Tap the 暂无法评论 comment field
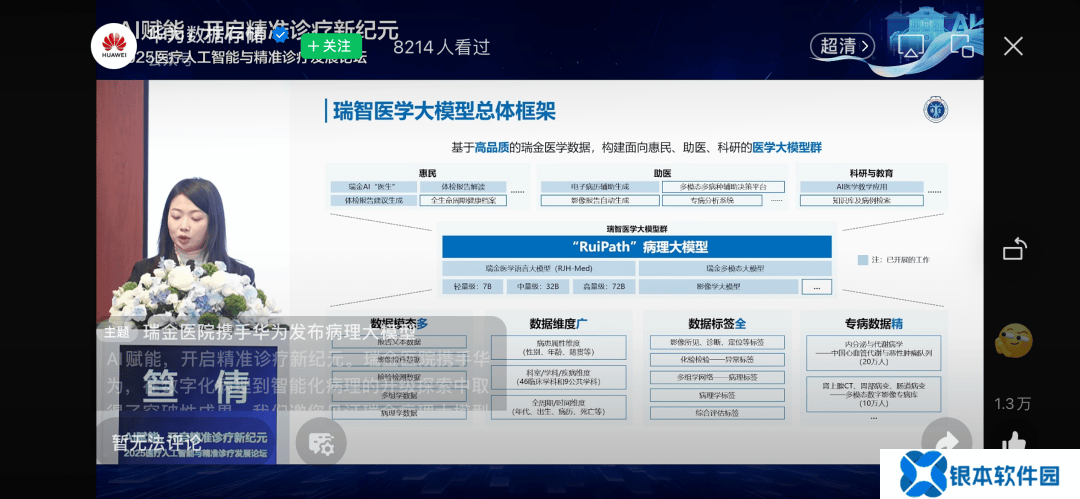 point(187,441)
